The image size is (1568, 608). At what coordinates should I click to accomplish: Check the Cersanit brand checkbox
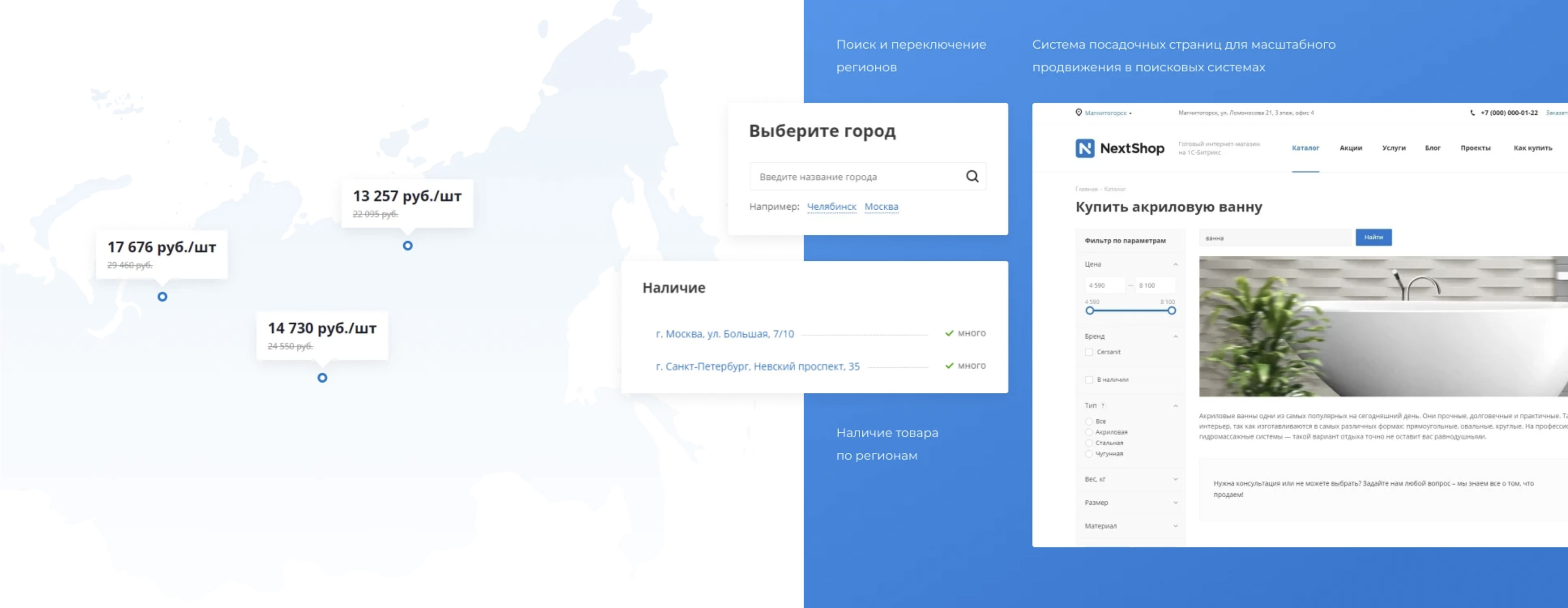(x=1089, y=352)
